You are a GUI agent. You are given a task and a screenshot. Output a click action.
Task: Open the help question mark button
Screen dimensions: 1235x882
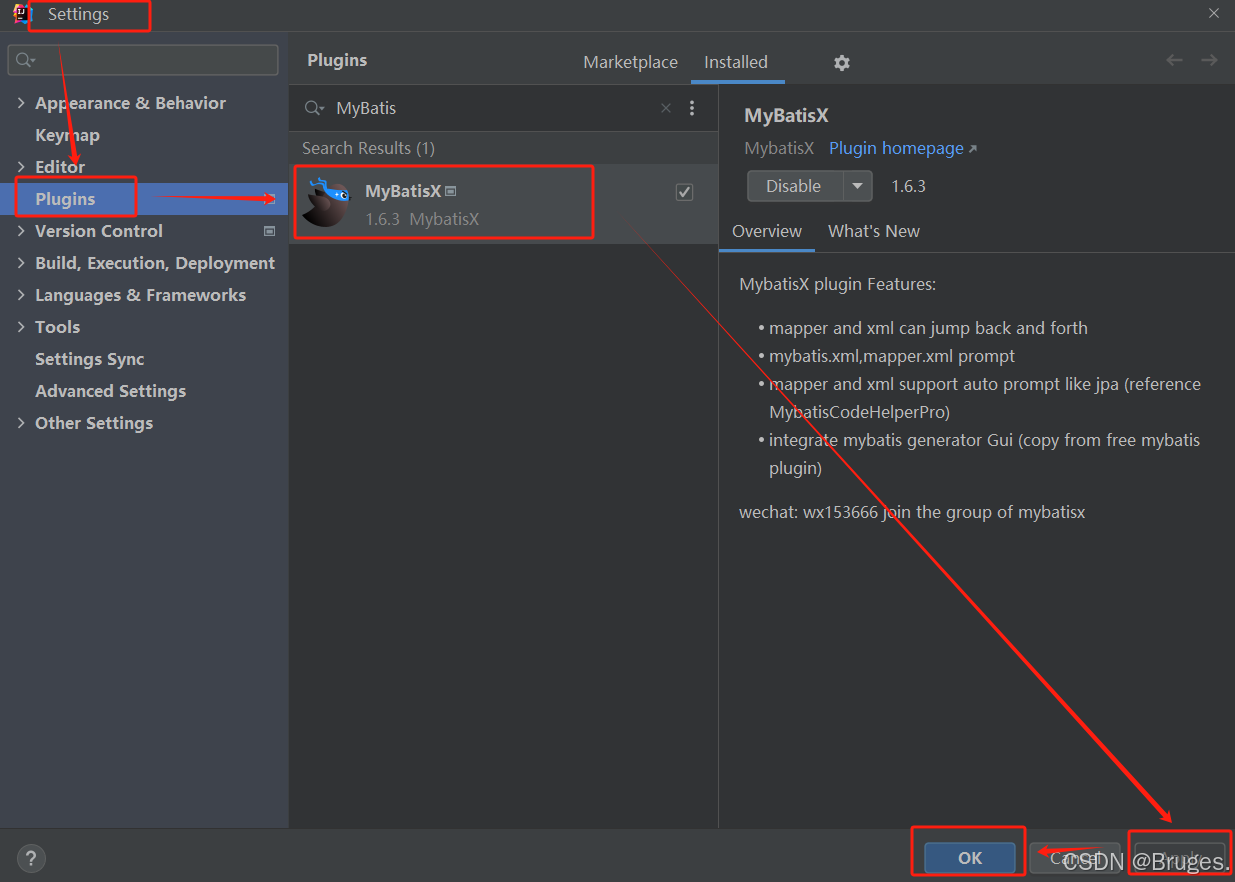point(31,858)
